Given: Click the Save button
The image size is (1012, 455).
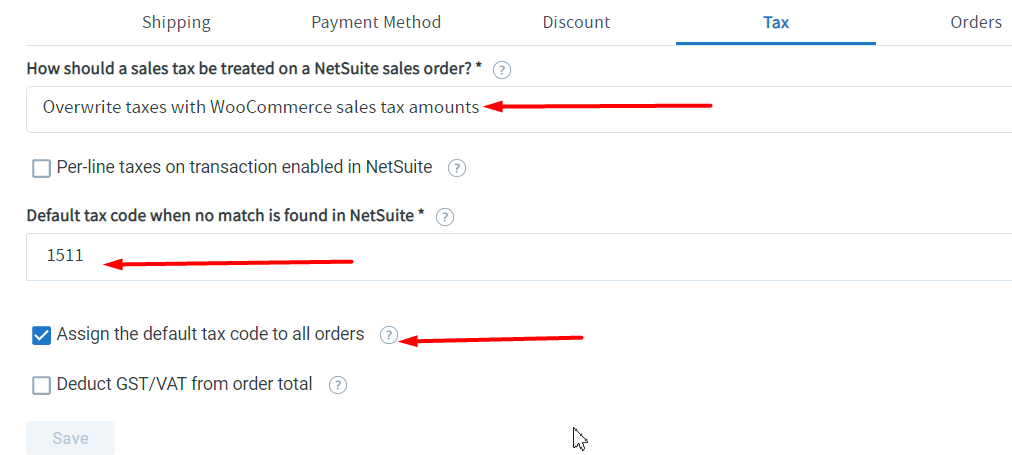Looking at the screenshot, I should (70, 438).
